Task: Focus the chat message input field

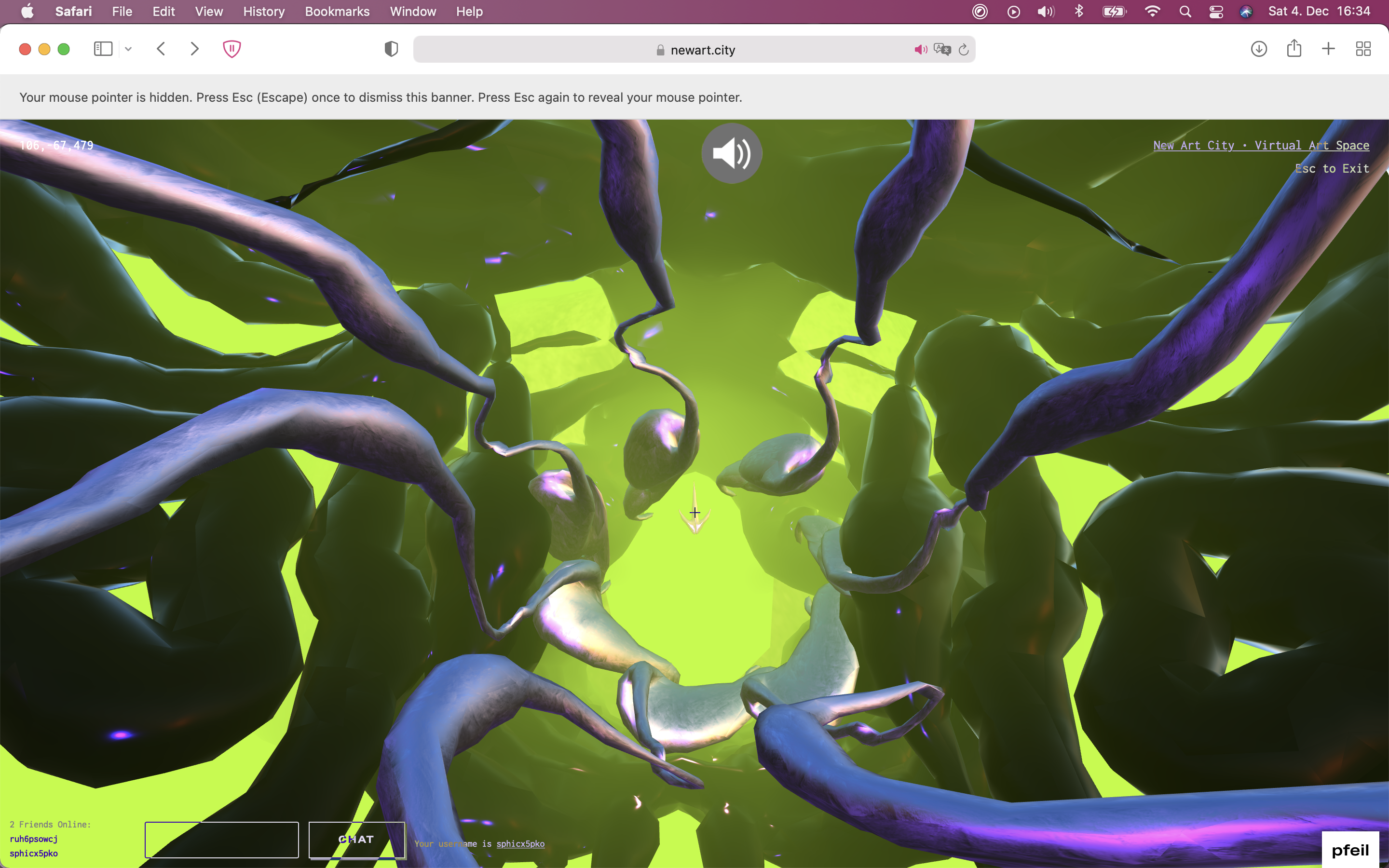Action: pyautogui.click(x=221, y=839)
